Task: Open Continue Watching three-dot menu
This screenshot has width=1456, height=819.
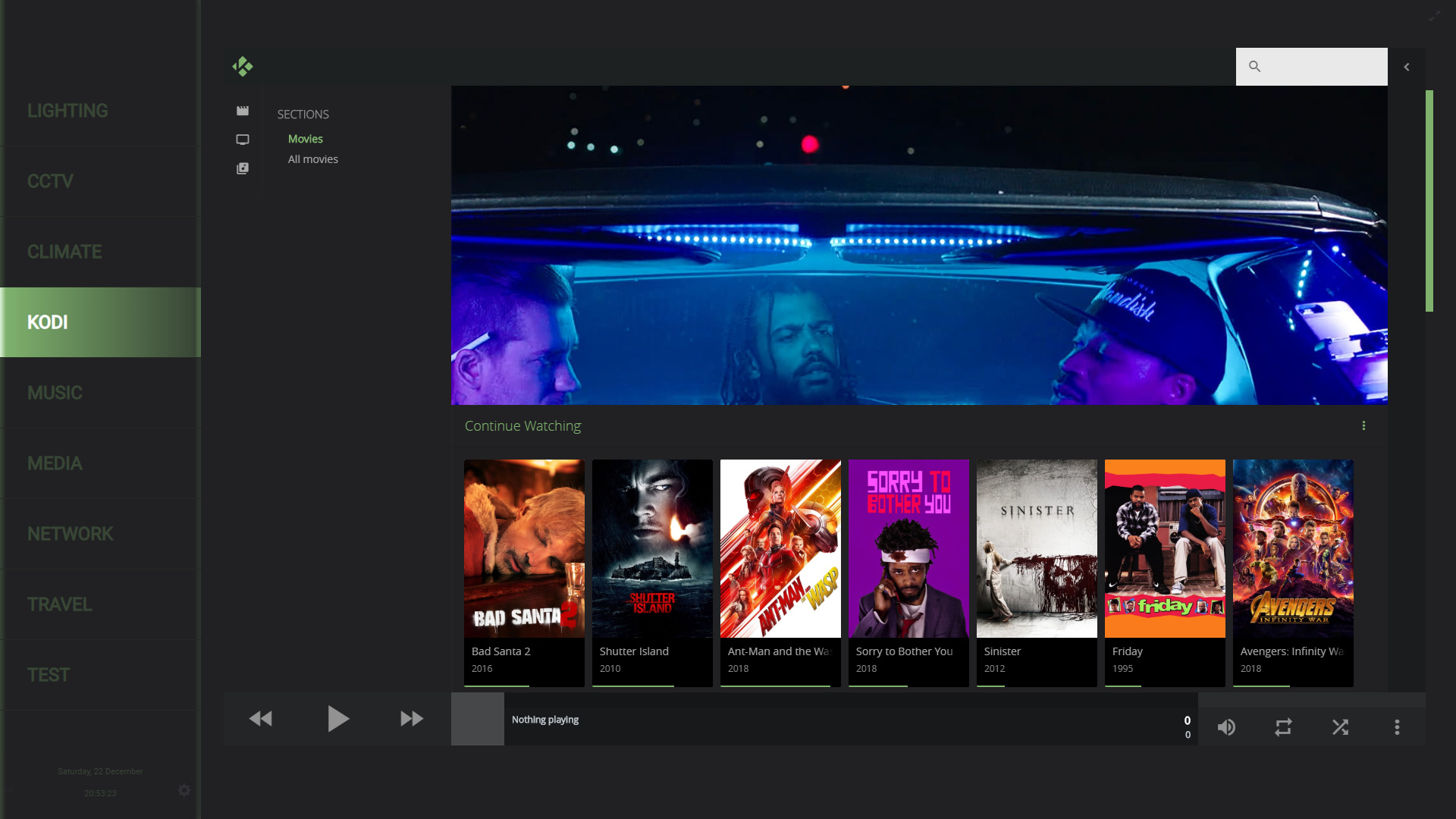Action: click(1363, 426)
